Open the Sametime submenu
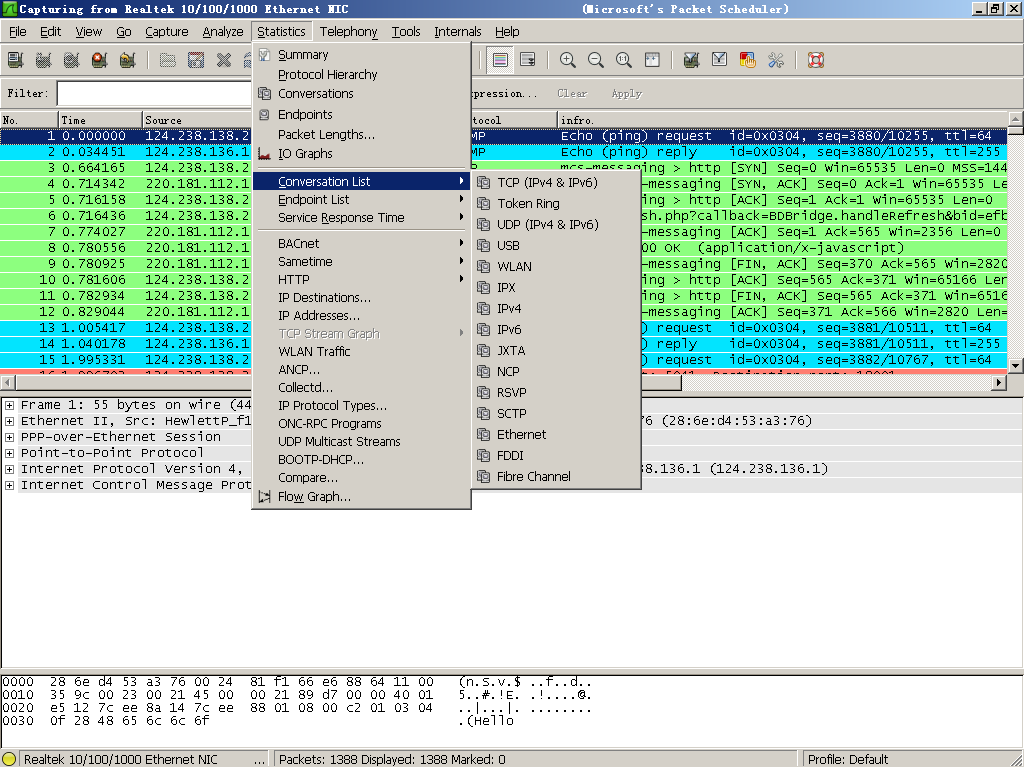This screenshot has width=1024, height=768. tap(361, 261)
